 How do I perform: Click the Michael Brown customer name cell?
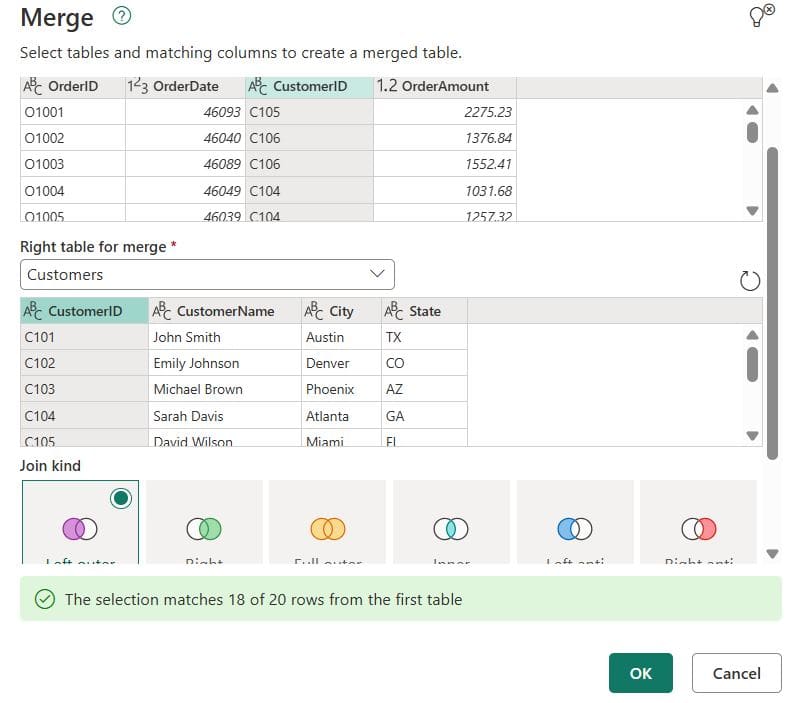coord(225,389)
